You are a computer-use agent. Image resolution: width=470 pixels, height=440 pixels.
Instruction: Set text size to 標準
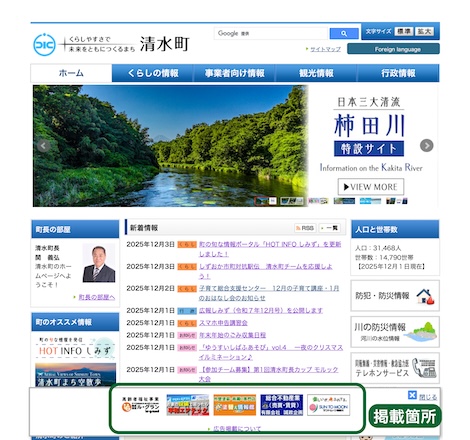pos(404,31)
